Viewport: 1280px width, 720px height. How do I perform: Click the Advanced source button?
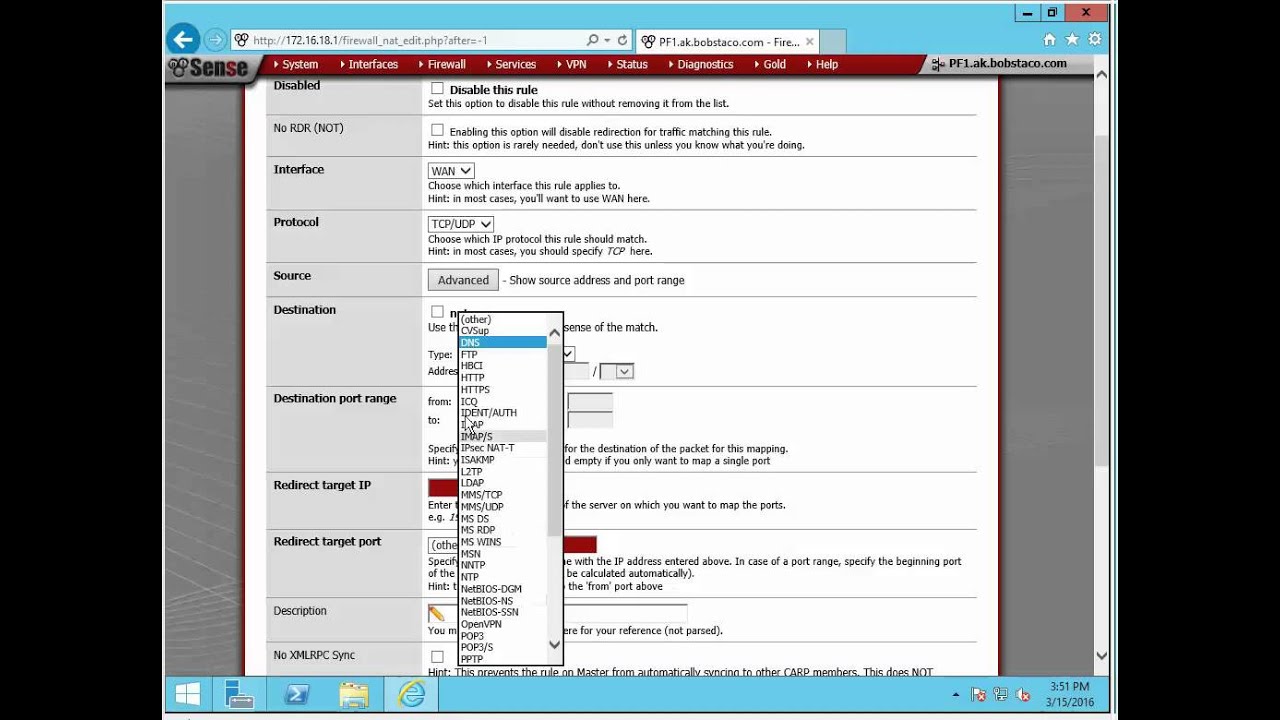click(x=463, y=280)
